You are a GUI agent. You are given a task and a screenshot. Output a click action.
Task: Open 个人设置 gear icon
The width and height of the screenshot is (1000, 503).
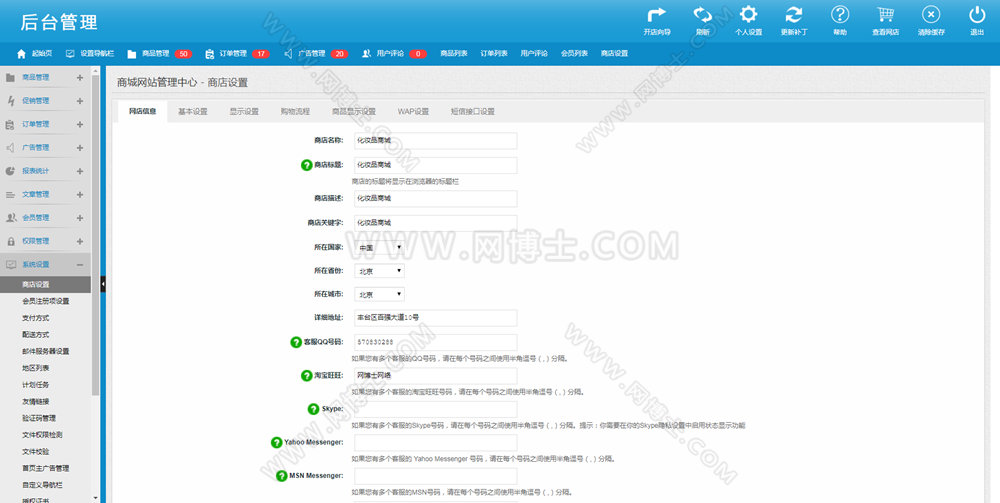[748, 15]
